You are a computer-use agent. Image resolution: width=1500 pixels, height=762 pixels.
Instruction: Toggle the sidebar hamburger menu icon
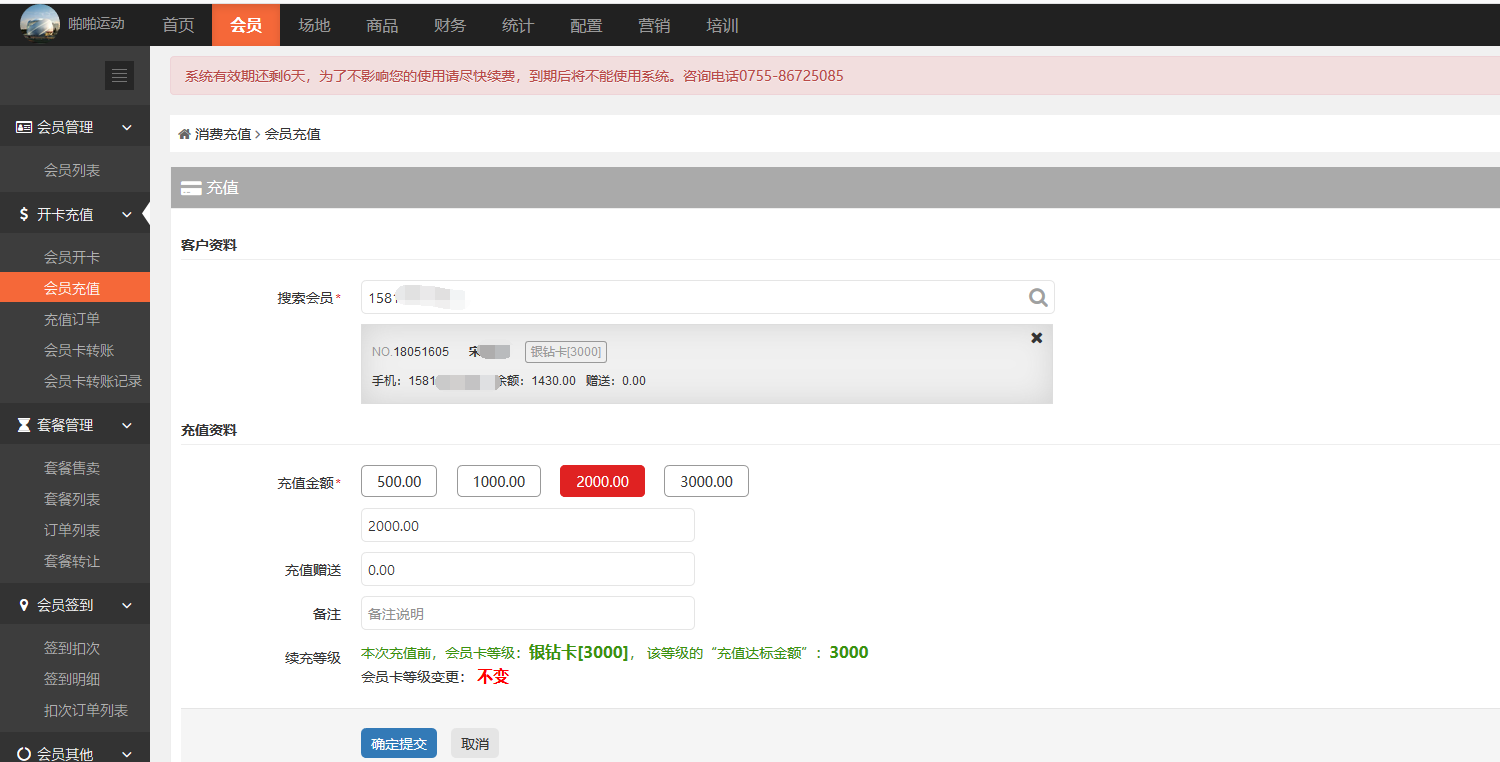coord(119,75)
